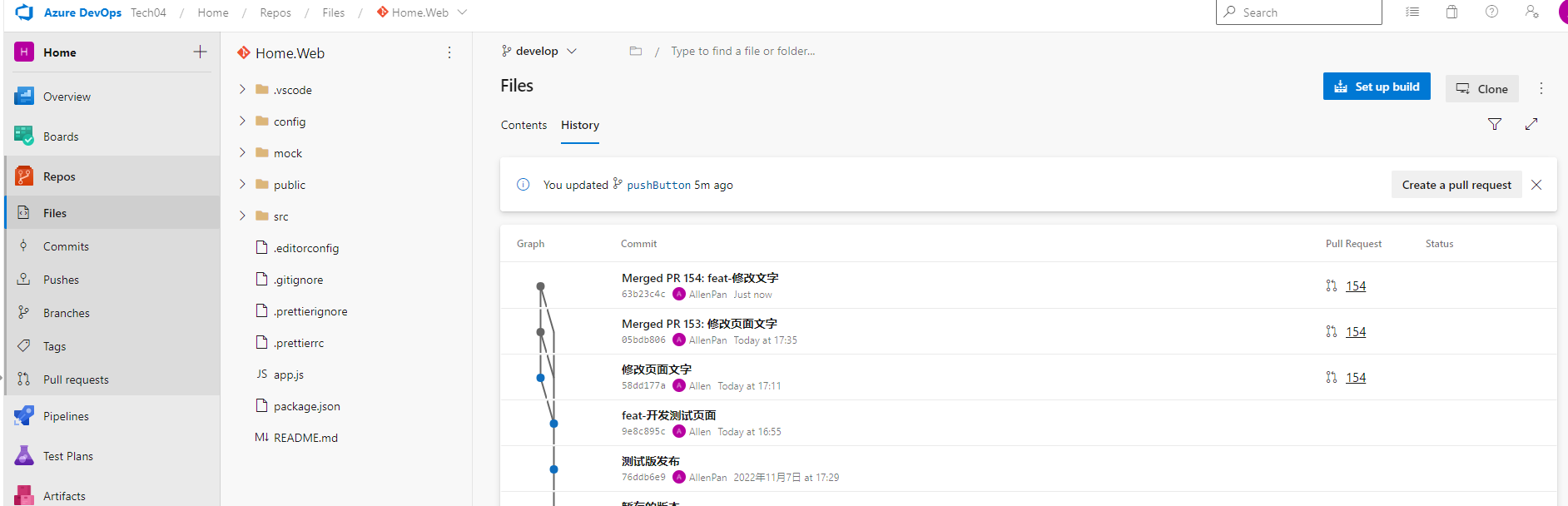
Task: Open PR 154 link on Merged PR 153 row
Action: pos(1356,331)
